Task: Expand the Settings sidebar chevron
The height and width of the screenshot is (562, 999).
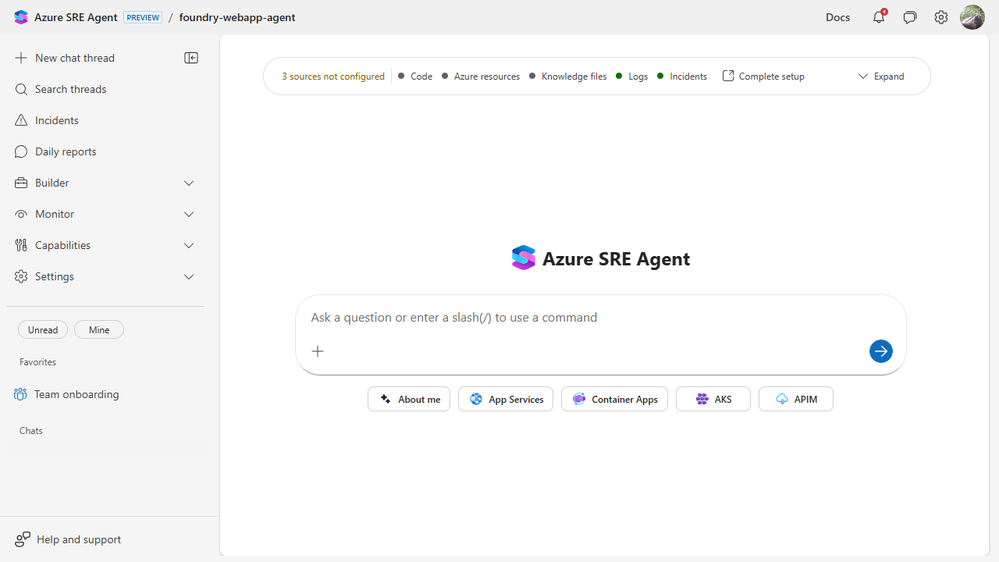Action: (x=189, y=277)
